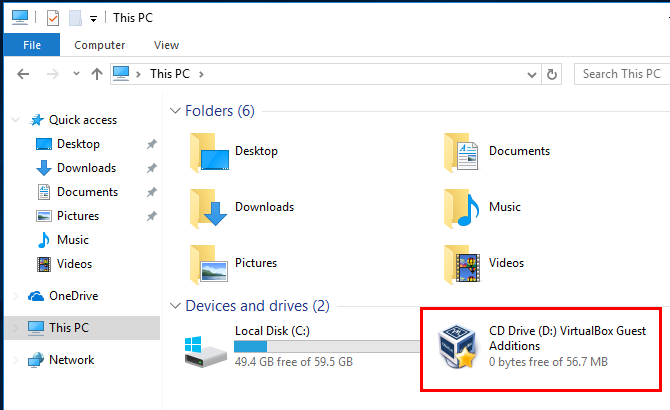Select Network in the sidebar
Image resolution: width=670 pixels, height=410 pixels.
click(x=71, y=360)
